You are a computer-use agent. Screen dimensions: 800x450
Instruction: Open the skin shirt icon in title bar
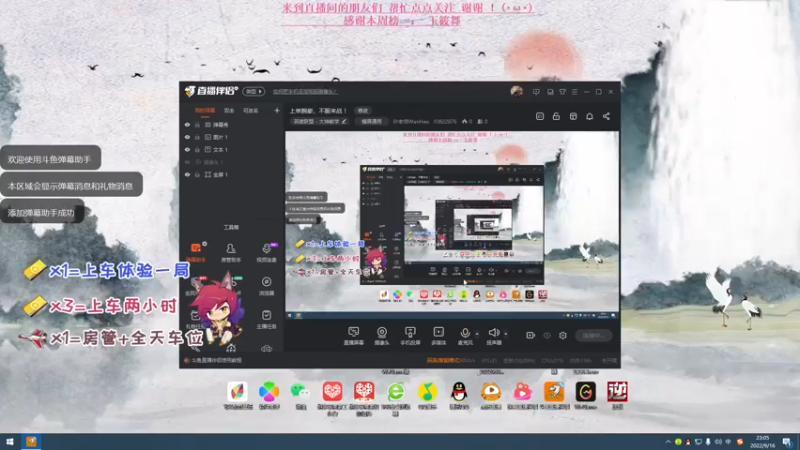562,92
